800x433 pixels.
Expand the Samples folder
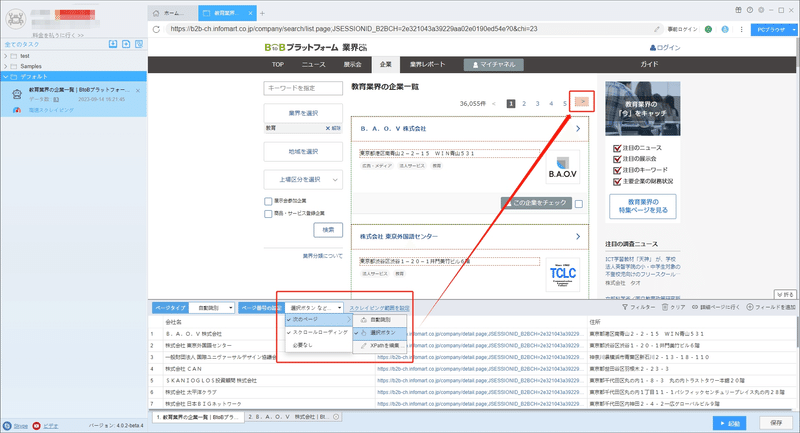6,66
